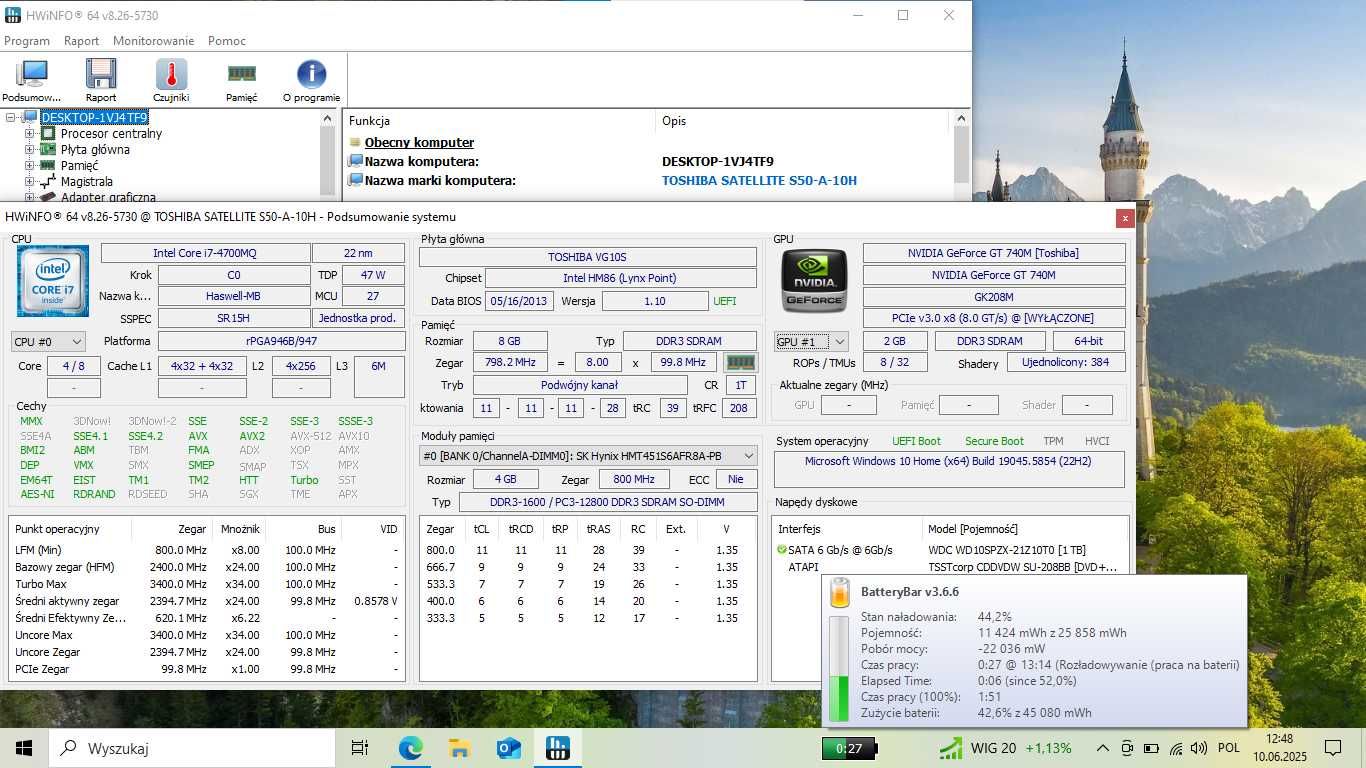The height and width of the screenshot is (768, 1366).
Task: Click the Uncore Max operating point row
Action: coord(207,635)
